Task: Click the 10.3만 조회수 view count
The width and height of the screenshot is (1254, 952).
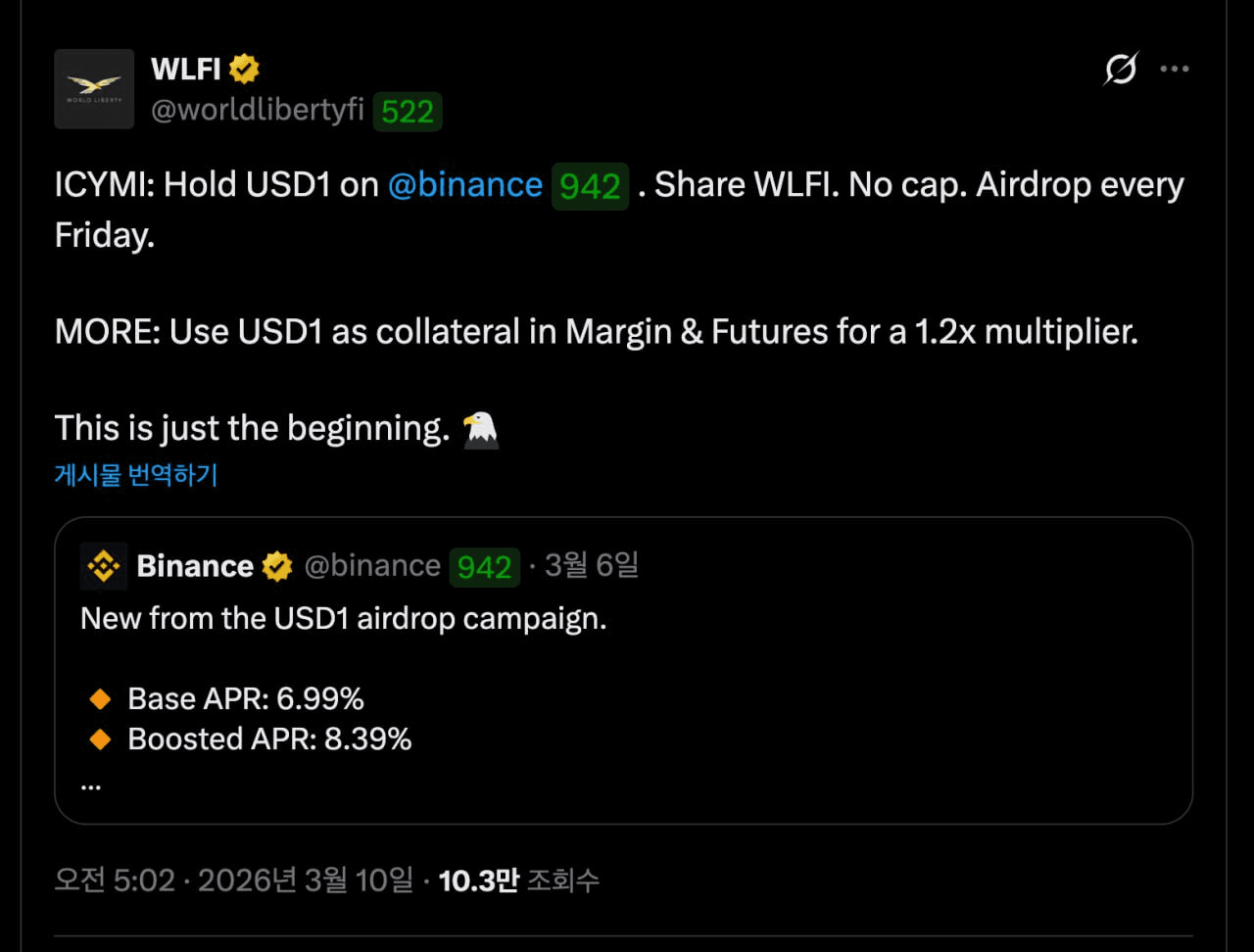Action: click(x=518, y=881)
